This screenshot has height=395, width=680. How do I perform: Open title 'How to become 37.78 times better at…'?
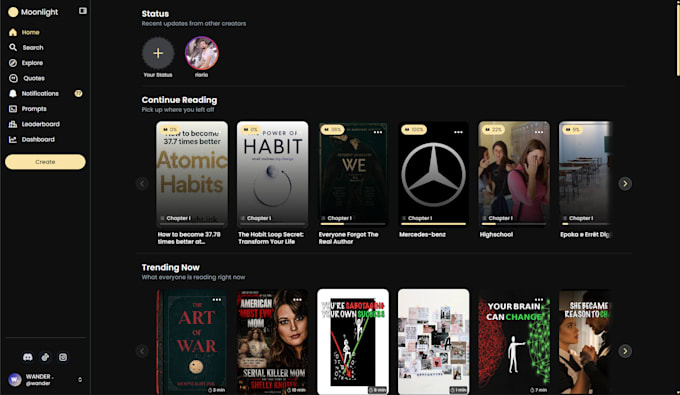[x=189, y=238]
